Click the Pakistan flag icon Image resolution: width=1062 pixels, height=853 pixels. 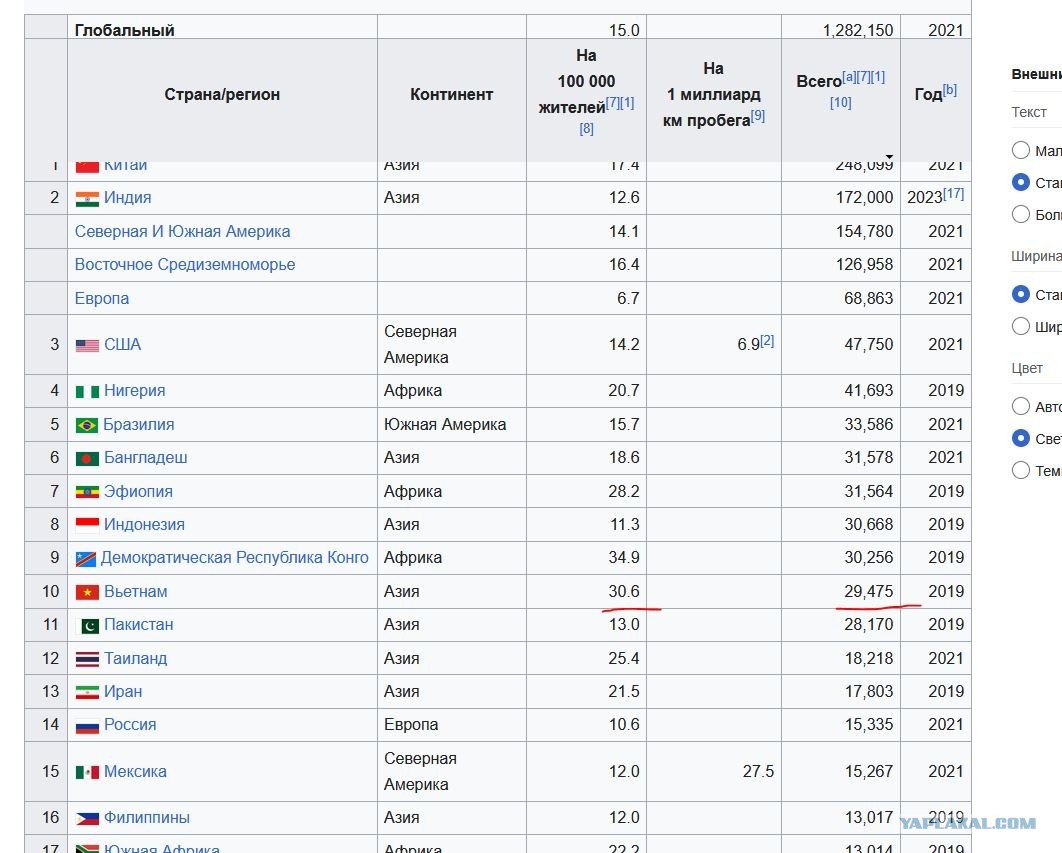(x=90, y=626)
